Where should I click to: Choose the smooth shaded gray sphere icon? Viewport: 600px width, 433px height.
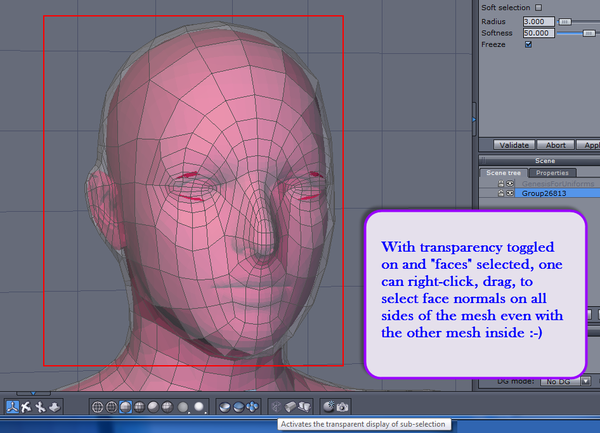pyautogui.click(x=154, y=407)
